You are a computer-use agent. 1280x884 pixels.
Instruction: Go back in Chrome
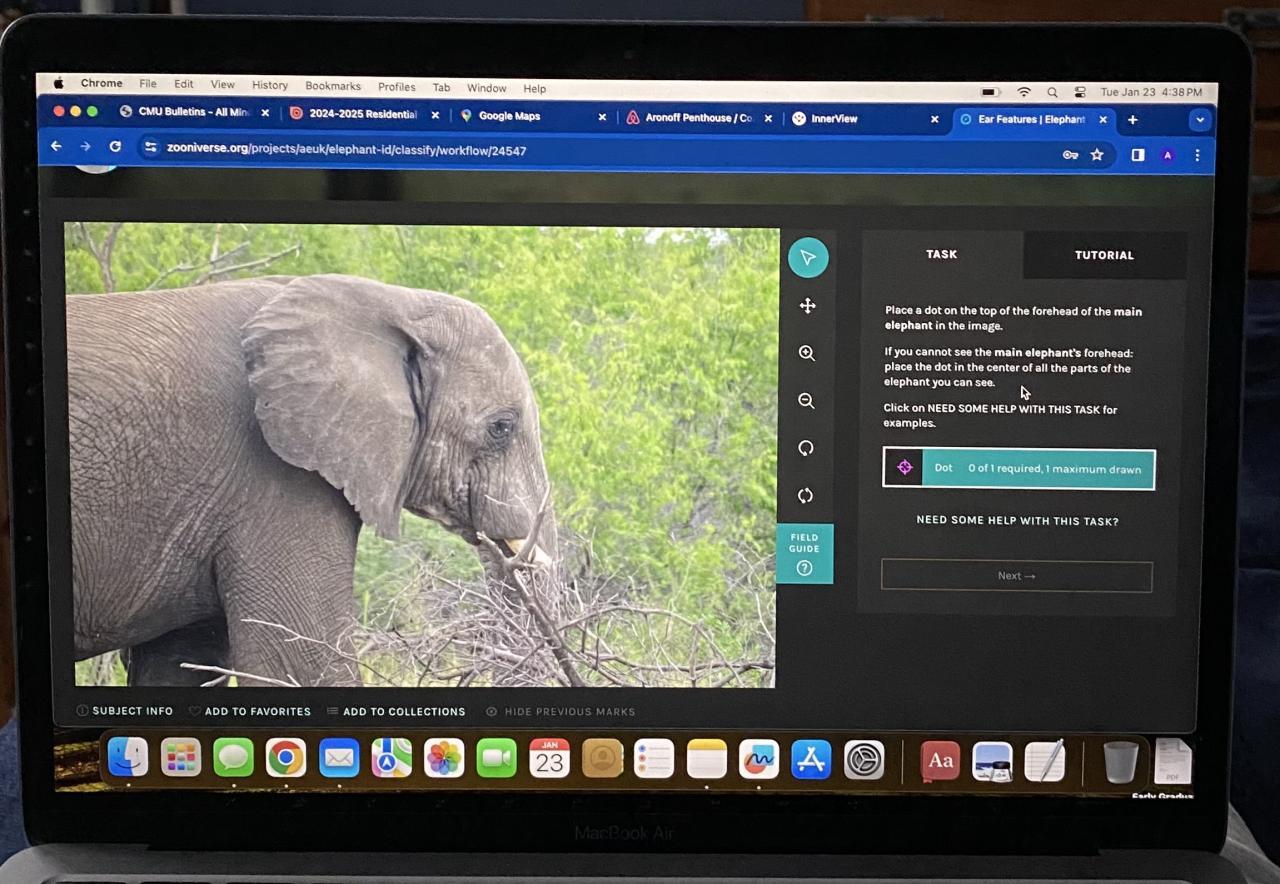[56, 147]
